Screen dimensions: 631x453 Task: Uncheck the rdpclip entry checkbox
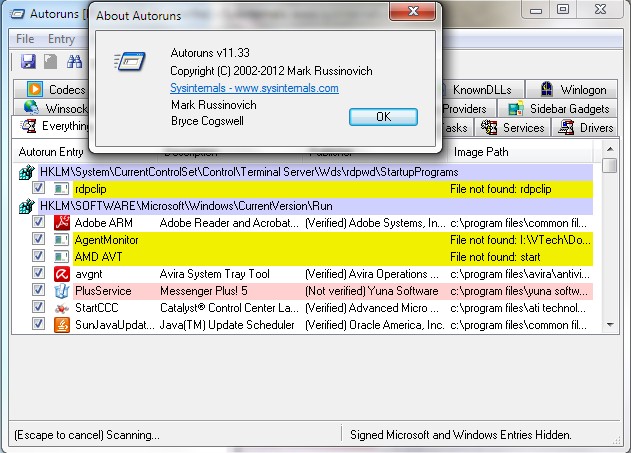(x=38, y=187)
